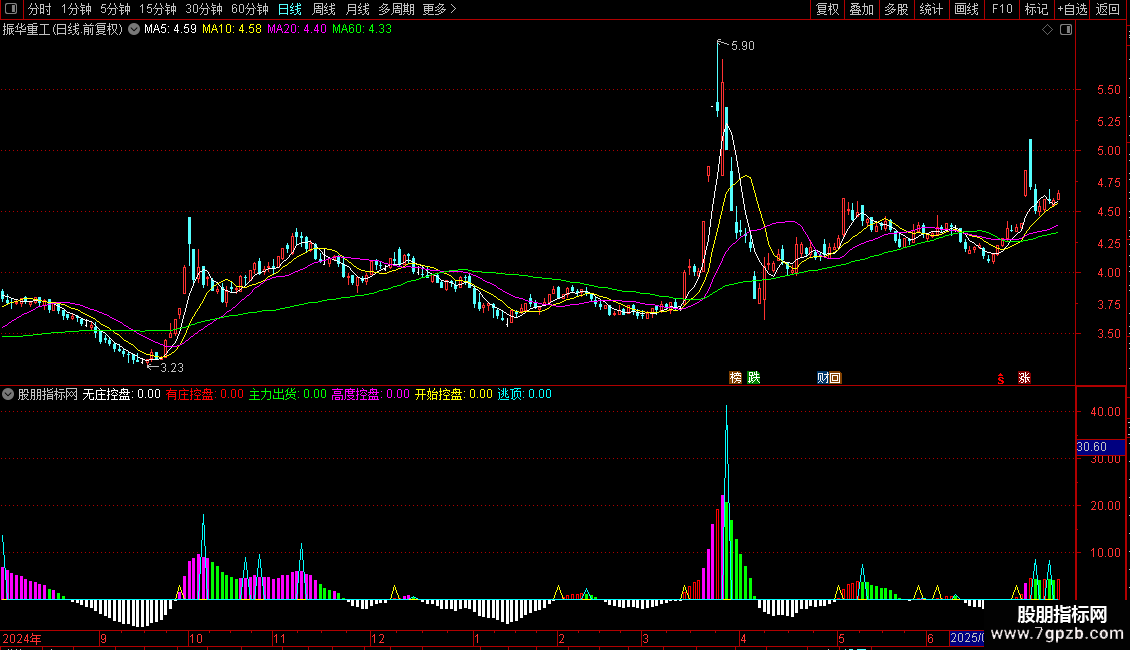Click month 12 on the timeline

[377, 638]
